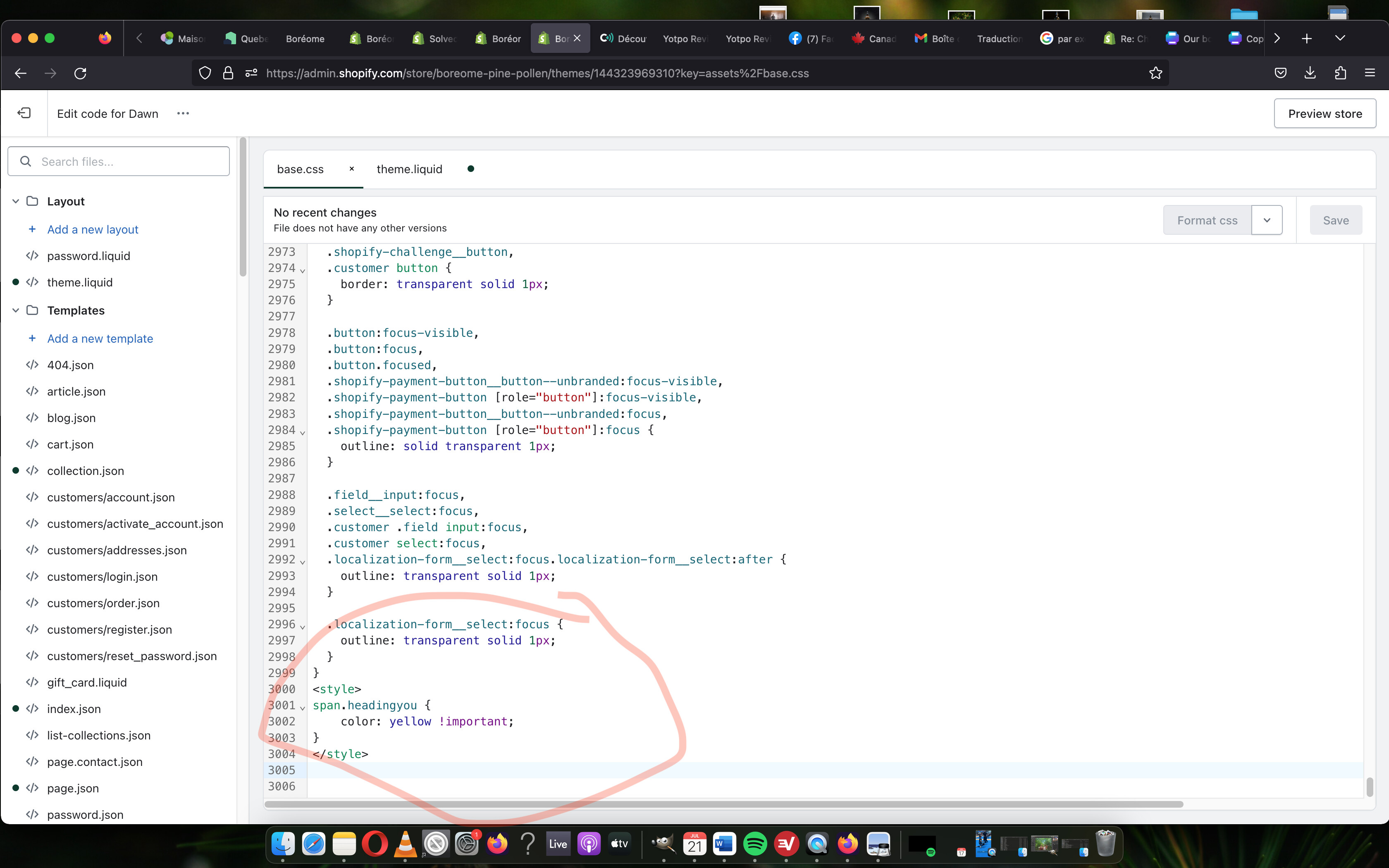Collapse the Layout folder
1389x868 pixels.
15,202
